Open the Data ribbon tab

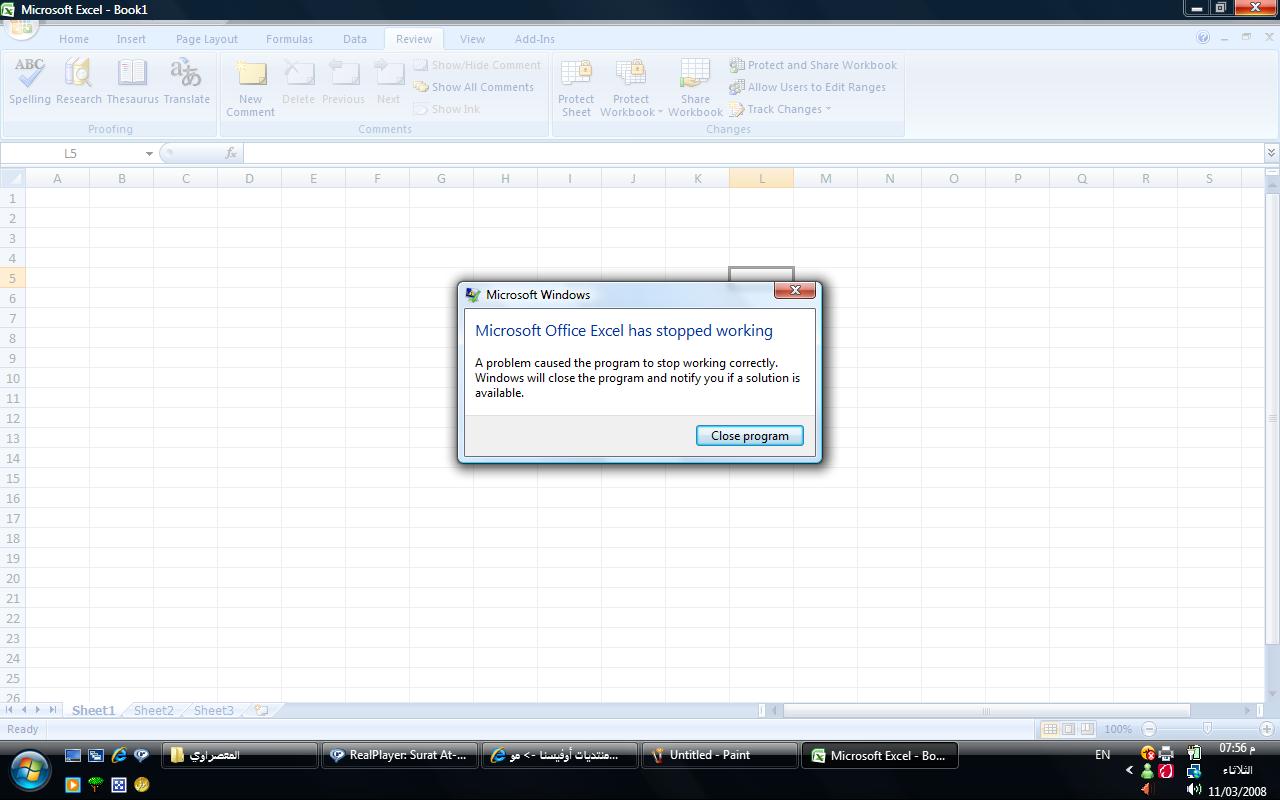(x=355, y=39)
